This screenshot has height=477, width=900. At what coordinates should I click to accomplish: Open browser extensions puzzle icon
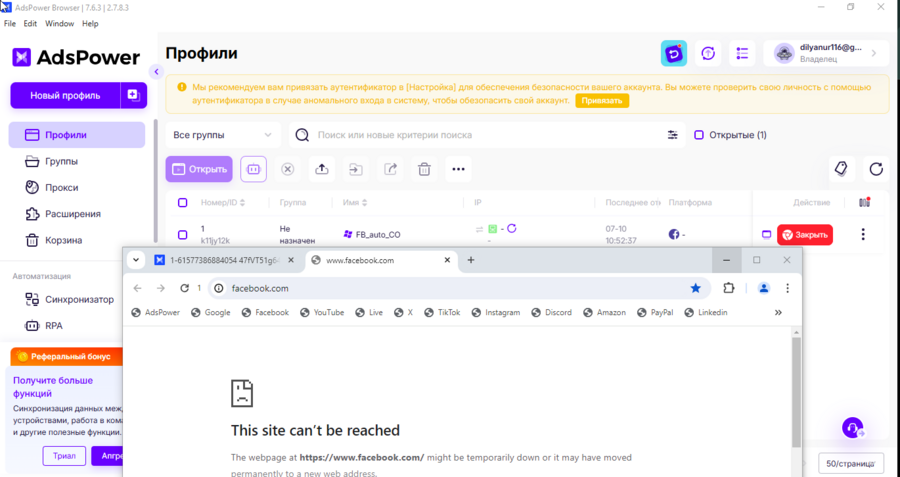729,288
